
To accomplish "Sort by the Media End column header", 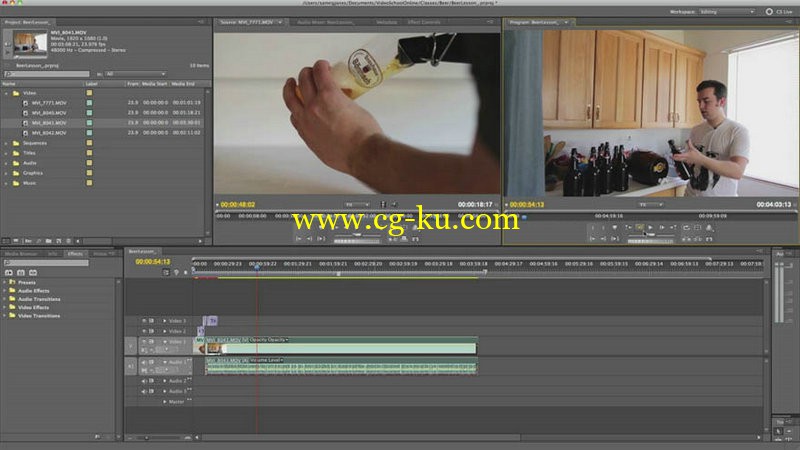I will pyautogui.click(x=184, y=84).
